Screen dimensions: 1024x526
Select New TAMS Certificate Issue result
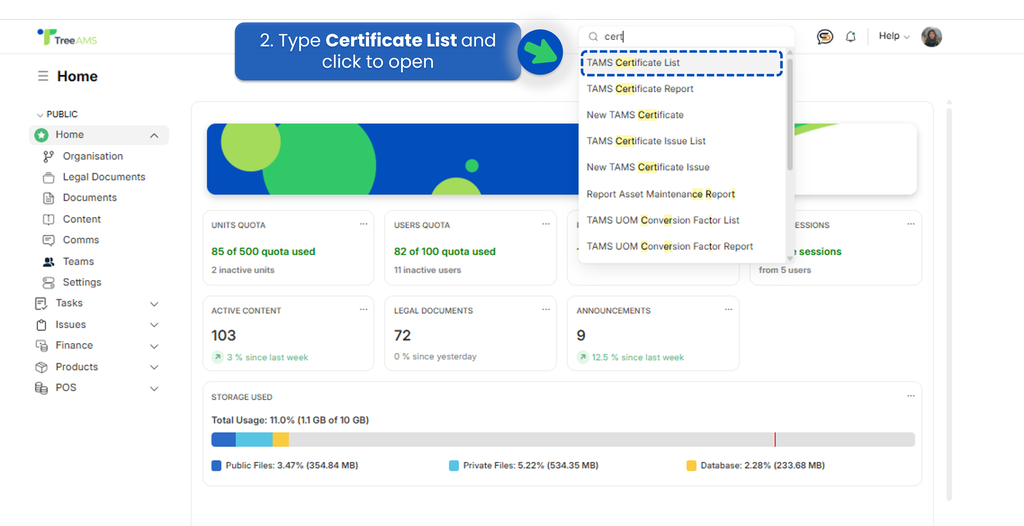pos(648,167)
